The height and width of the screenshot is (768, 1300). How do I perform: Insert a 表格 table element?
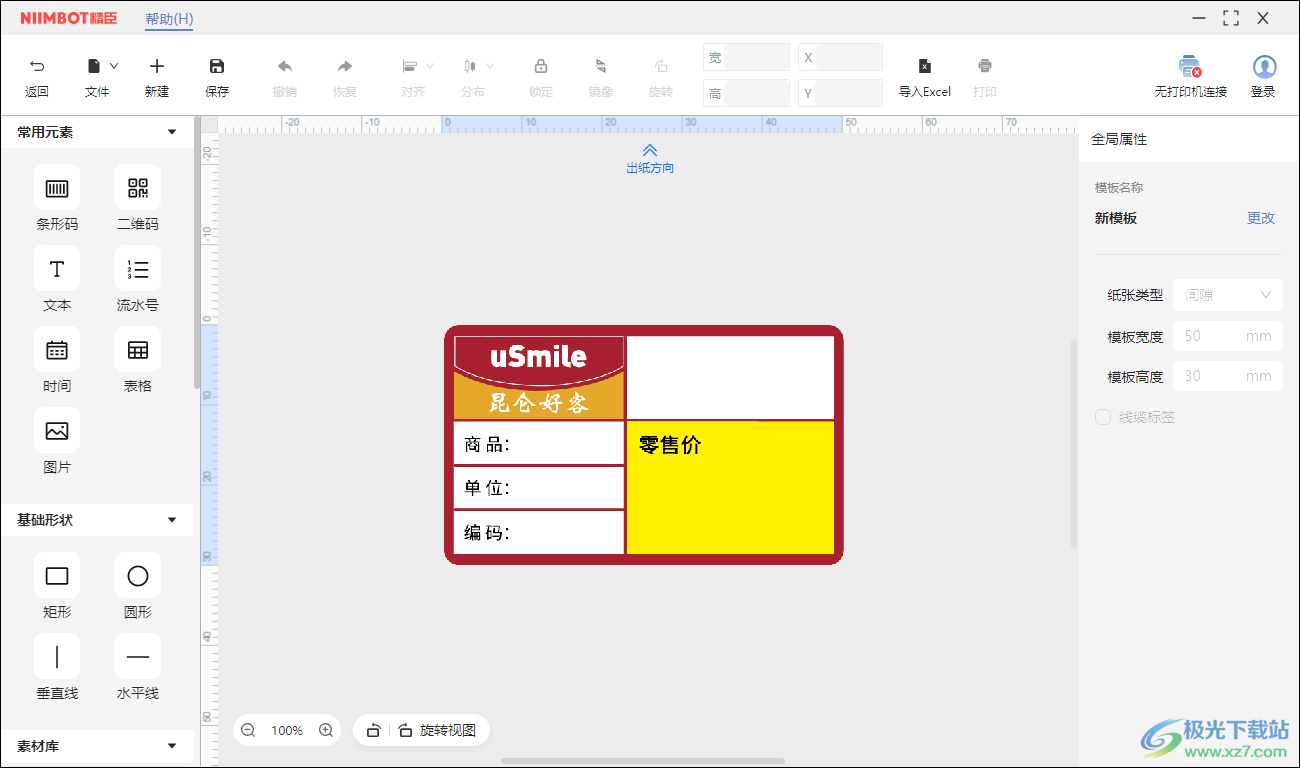point(138,350)
